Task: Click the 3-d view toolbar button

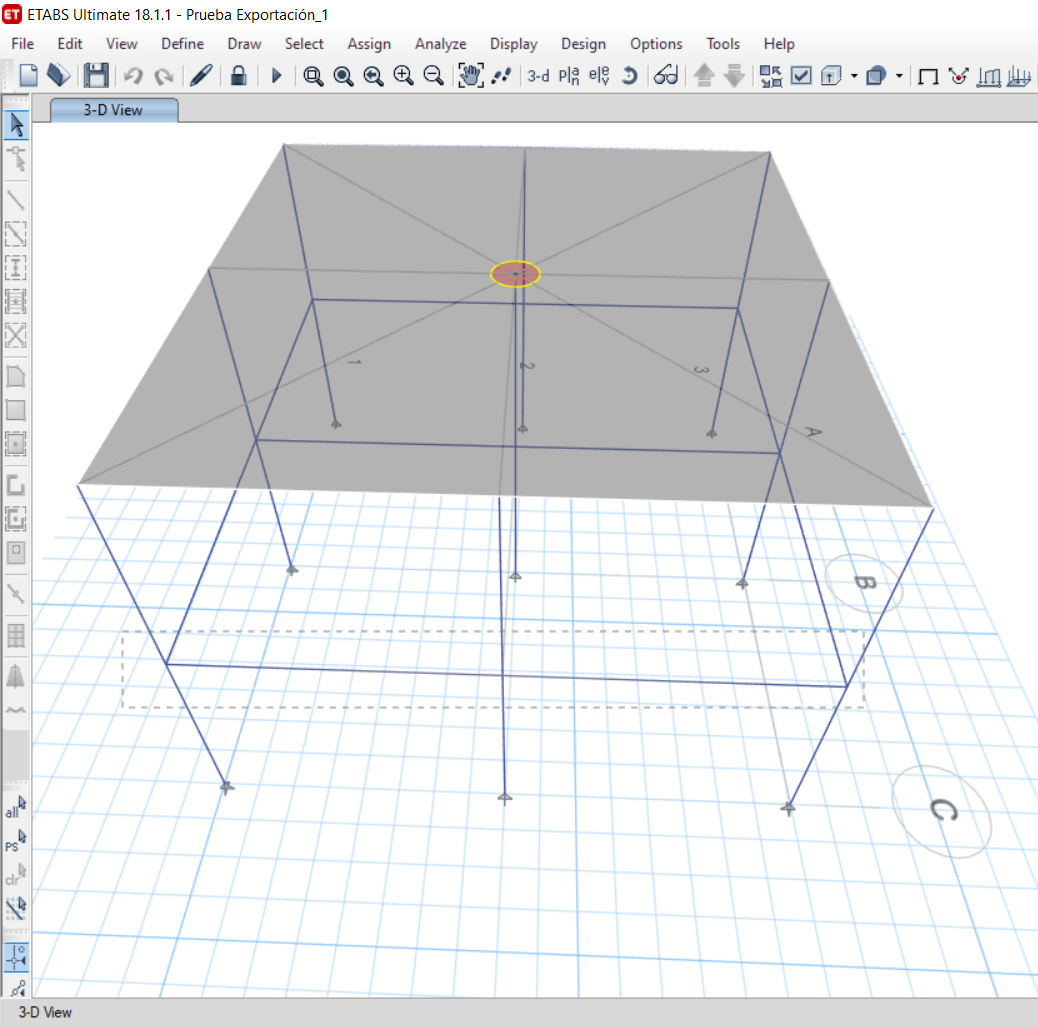Action: [x=538, y=76]
